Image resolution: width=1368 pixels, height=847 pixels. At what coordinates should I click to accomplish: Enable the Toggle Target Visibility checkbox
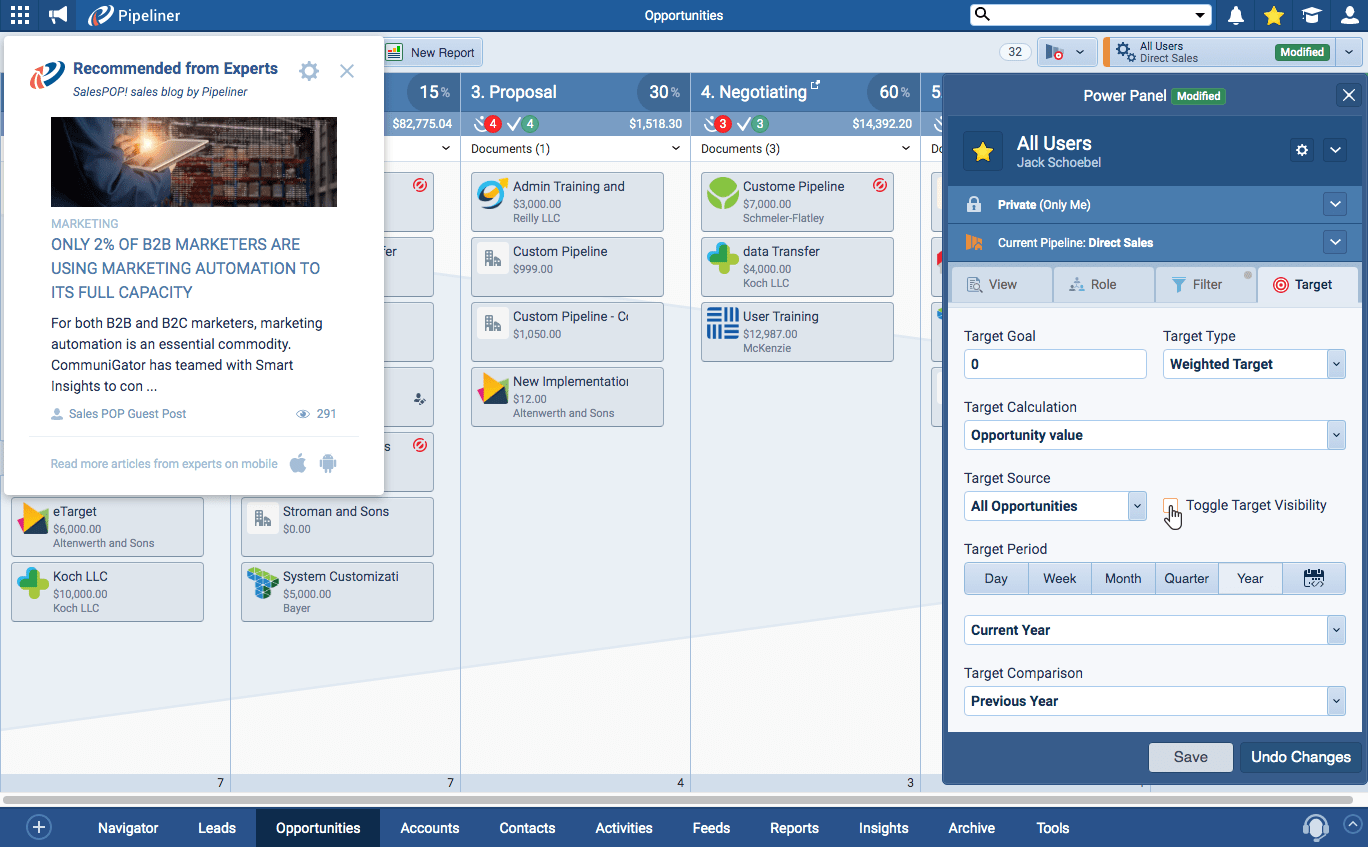click(1171, 506)
